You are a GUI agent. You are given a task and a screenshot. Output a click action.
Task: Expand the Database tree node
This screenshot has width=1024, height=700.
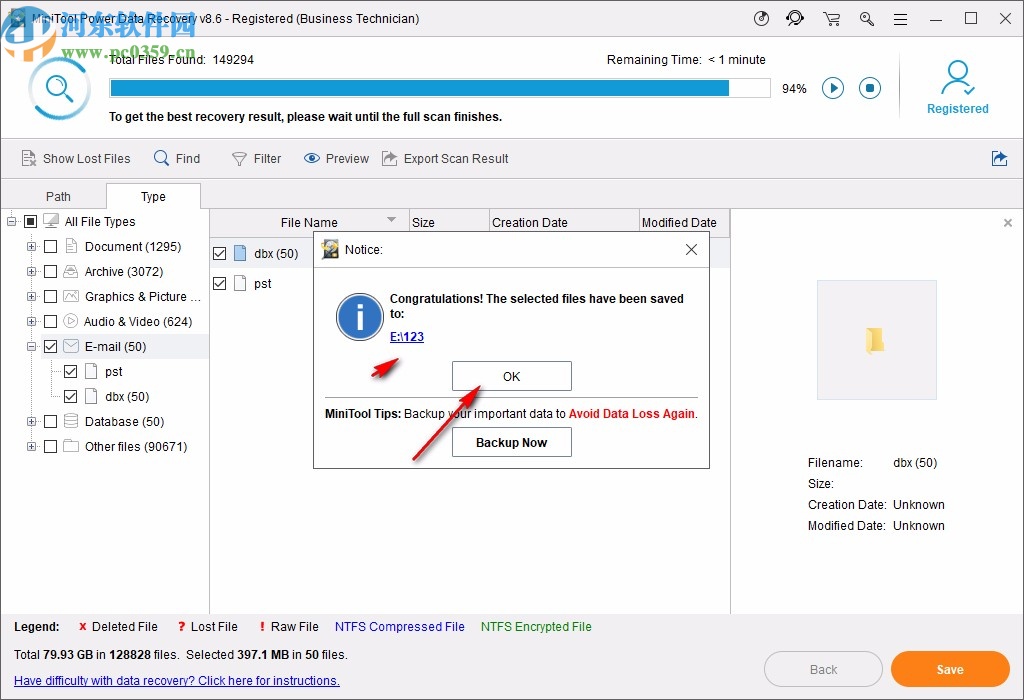tap(31, 421)
